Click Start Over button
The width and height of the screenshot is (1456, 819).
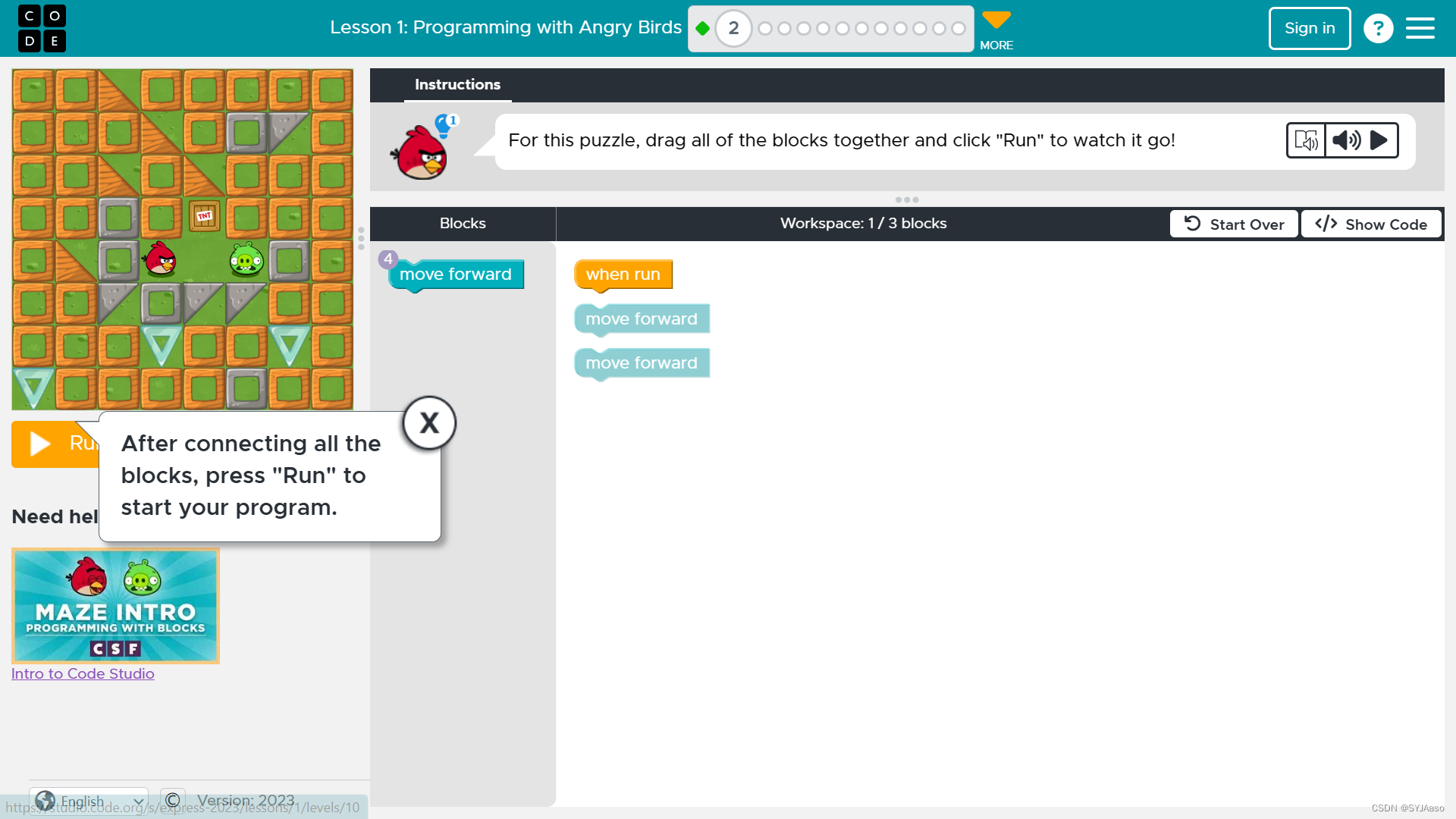click(1234, 224)
